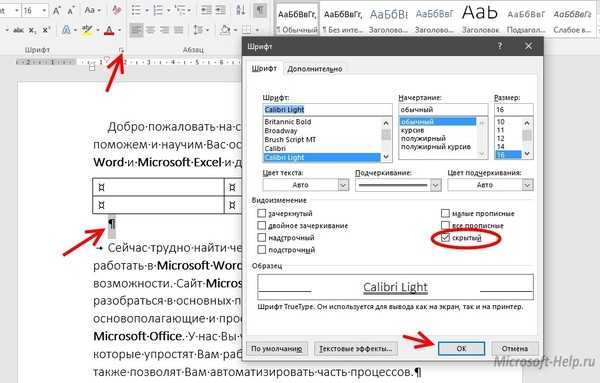Viewport: 600px width, 383px height.
Task: Apply subscript formatting X₂
Action: click(33, 30)
